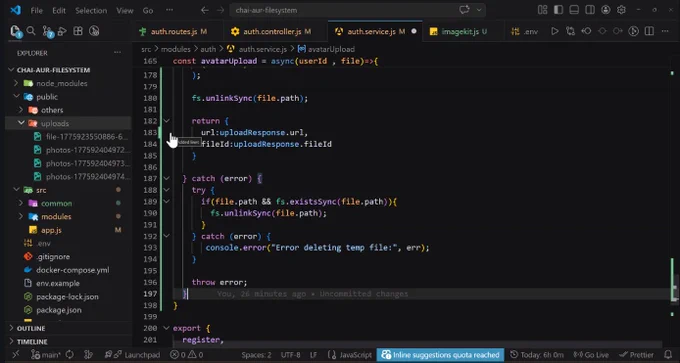Open editor more actions ellipsis
Image resolution: width=680 pixels, height=363 pixels.
point(665,31)
